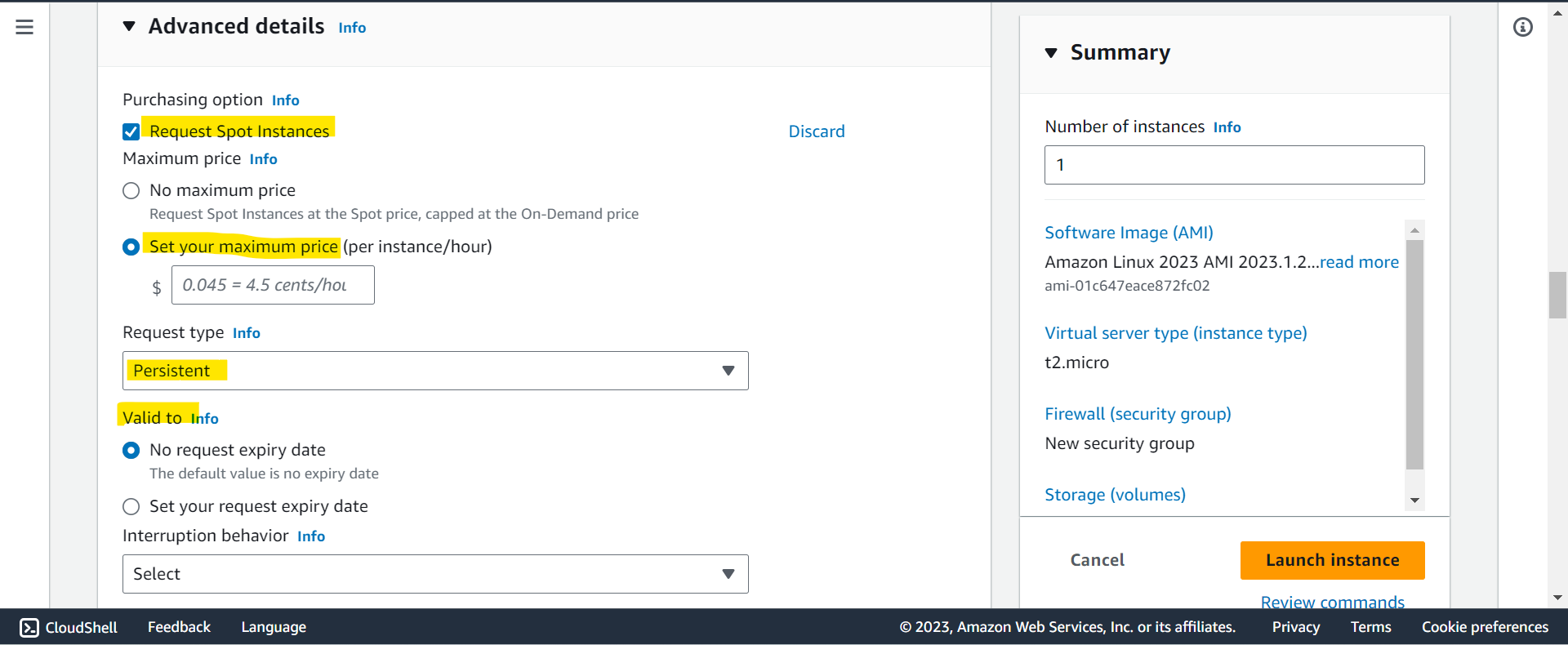1568x645 pixels.
Task: Click Feedback in the footer
Action: click(x=179, y=627)
